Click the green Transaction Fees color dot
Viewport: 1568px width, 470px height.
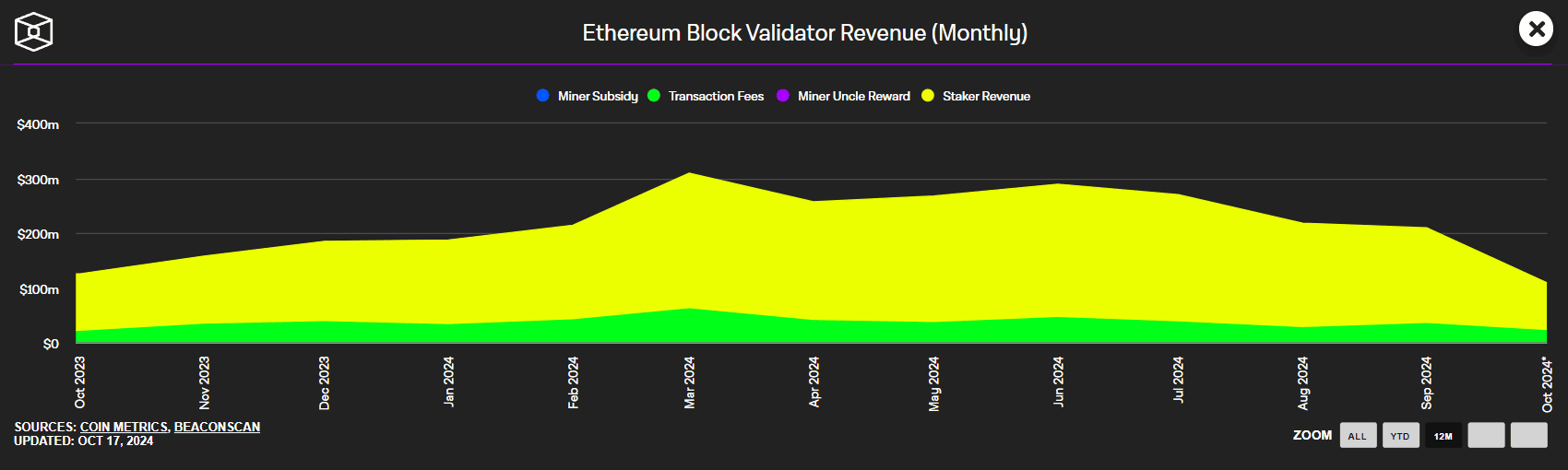(x=654, y=95)
